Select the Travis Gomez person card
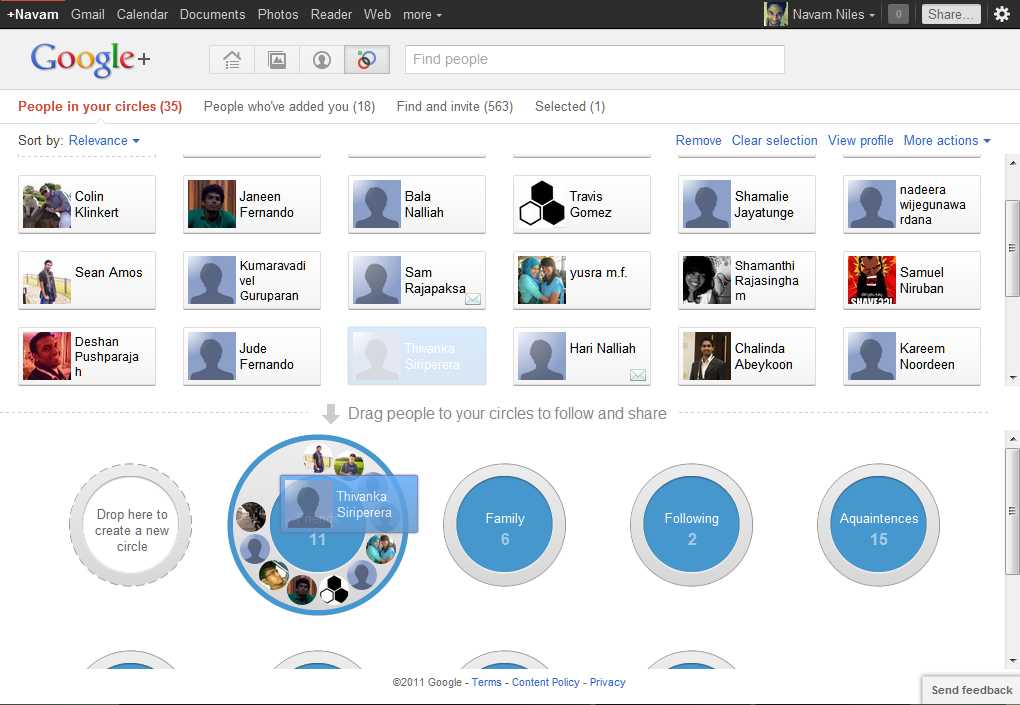The image size is (1020, 705). click(x=581, y=205)
